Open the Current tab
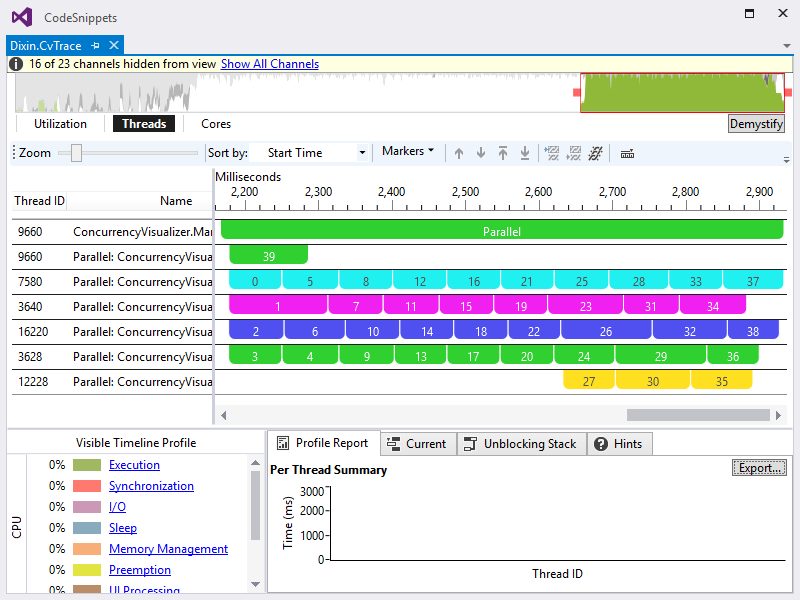 [x=418, y=444]
